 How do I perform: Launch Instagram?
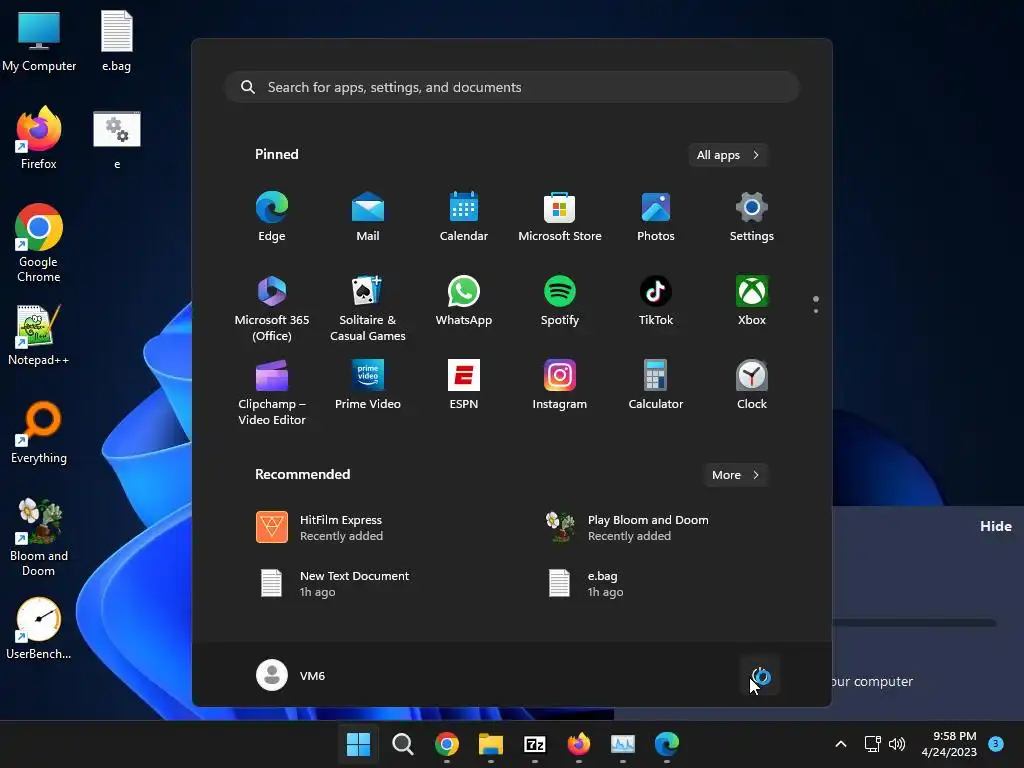tap(560, 385)
